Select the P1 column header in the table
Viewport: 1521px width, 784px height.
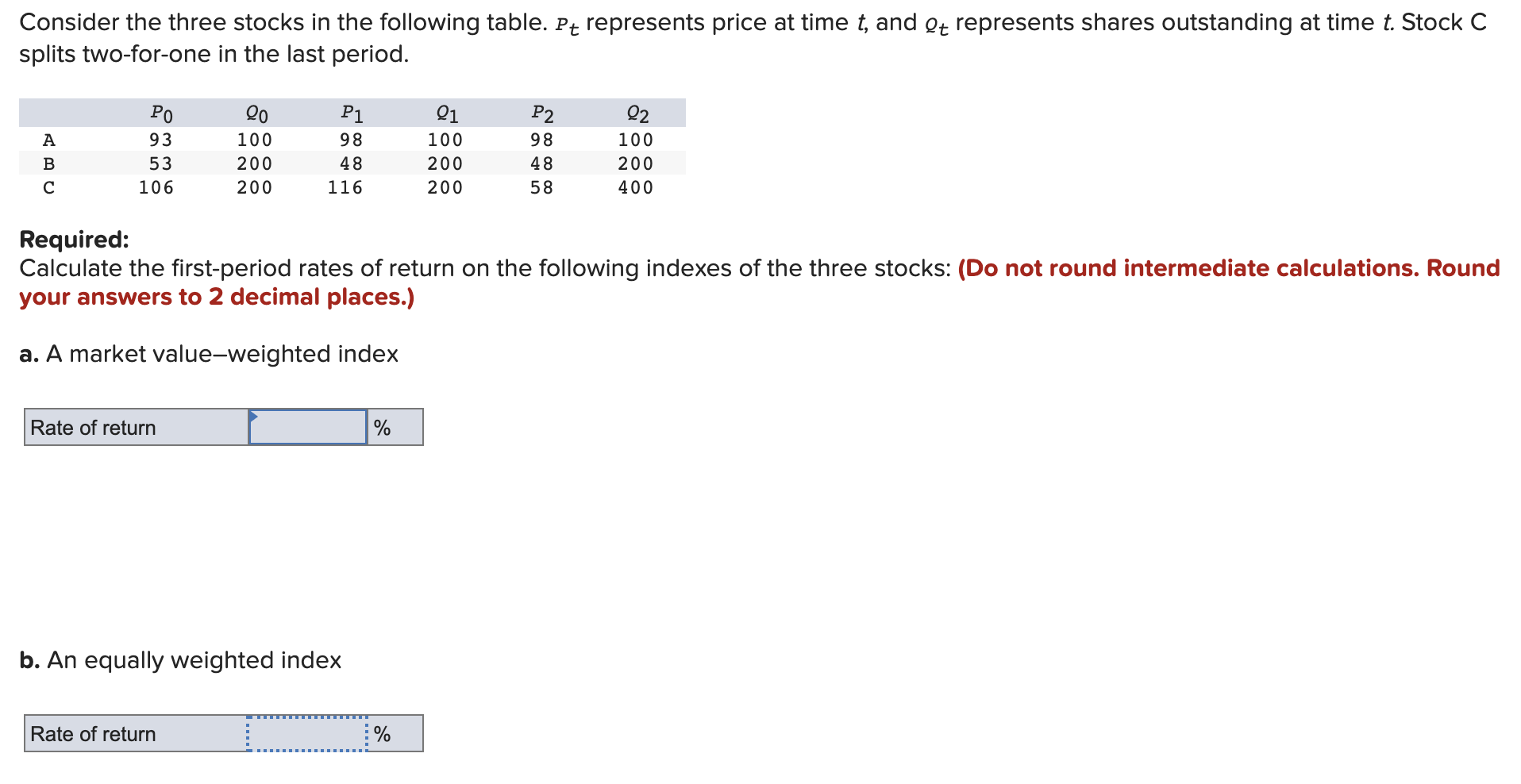351,113
